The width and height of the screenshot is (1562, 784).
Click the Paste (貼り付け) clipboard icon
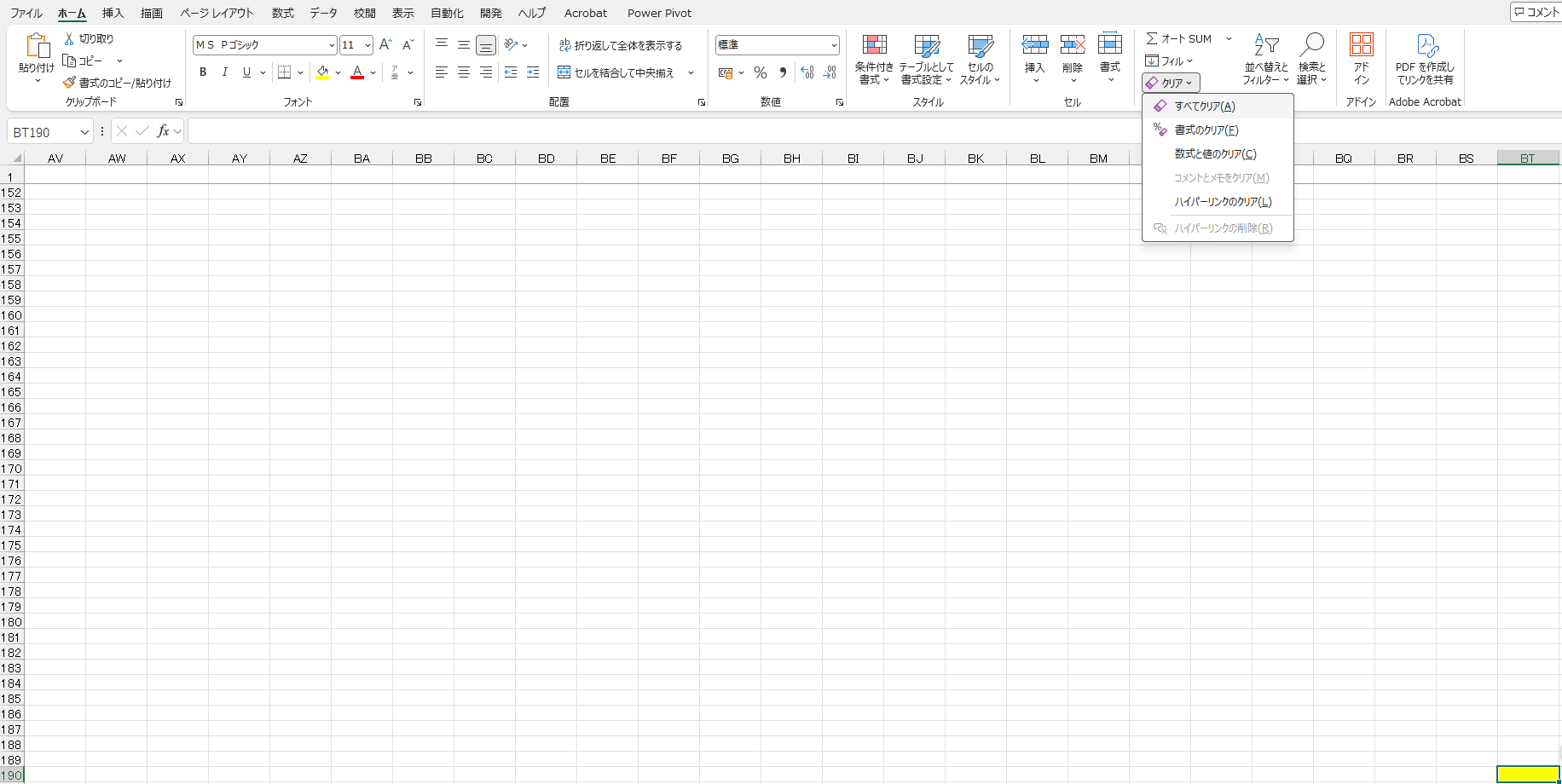pyautogui.click(x=38, y=46)
